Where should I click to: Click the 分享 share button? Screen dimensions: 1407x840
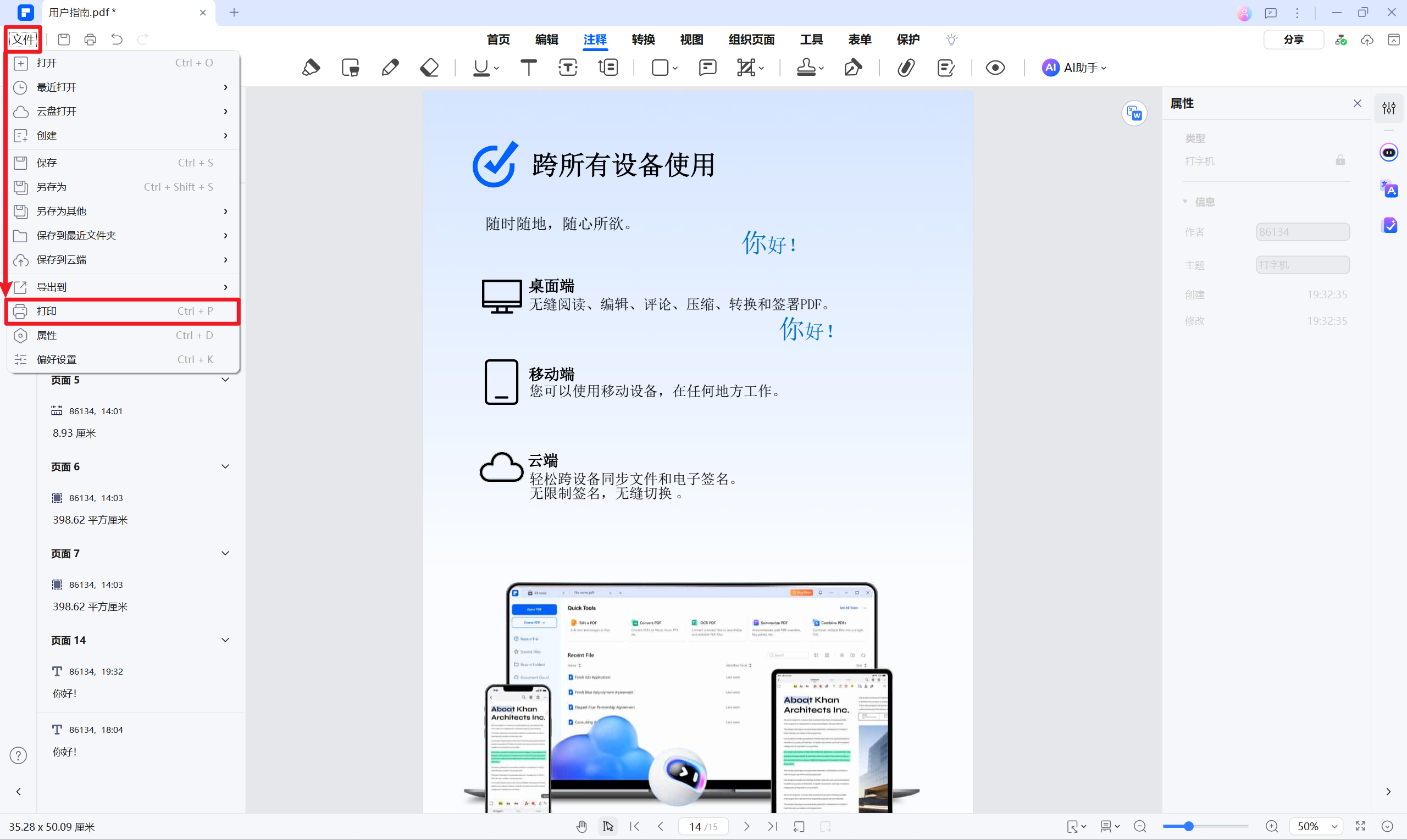point(1293,39)
